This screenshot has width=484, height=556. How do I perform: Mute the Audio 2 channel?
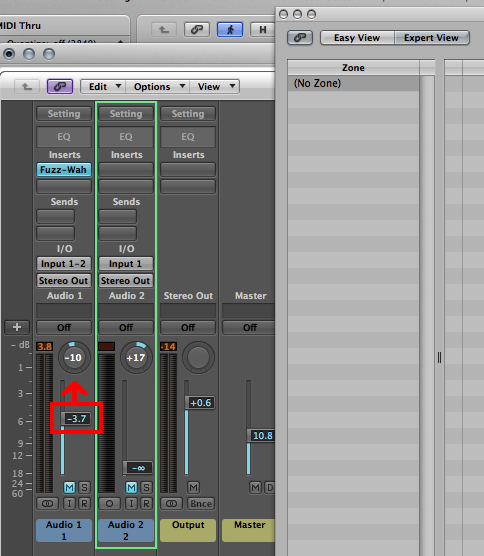coord(132,488)
